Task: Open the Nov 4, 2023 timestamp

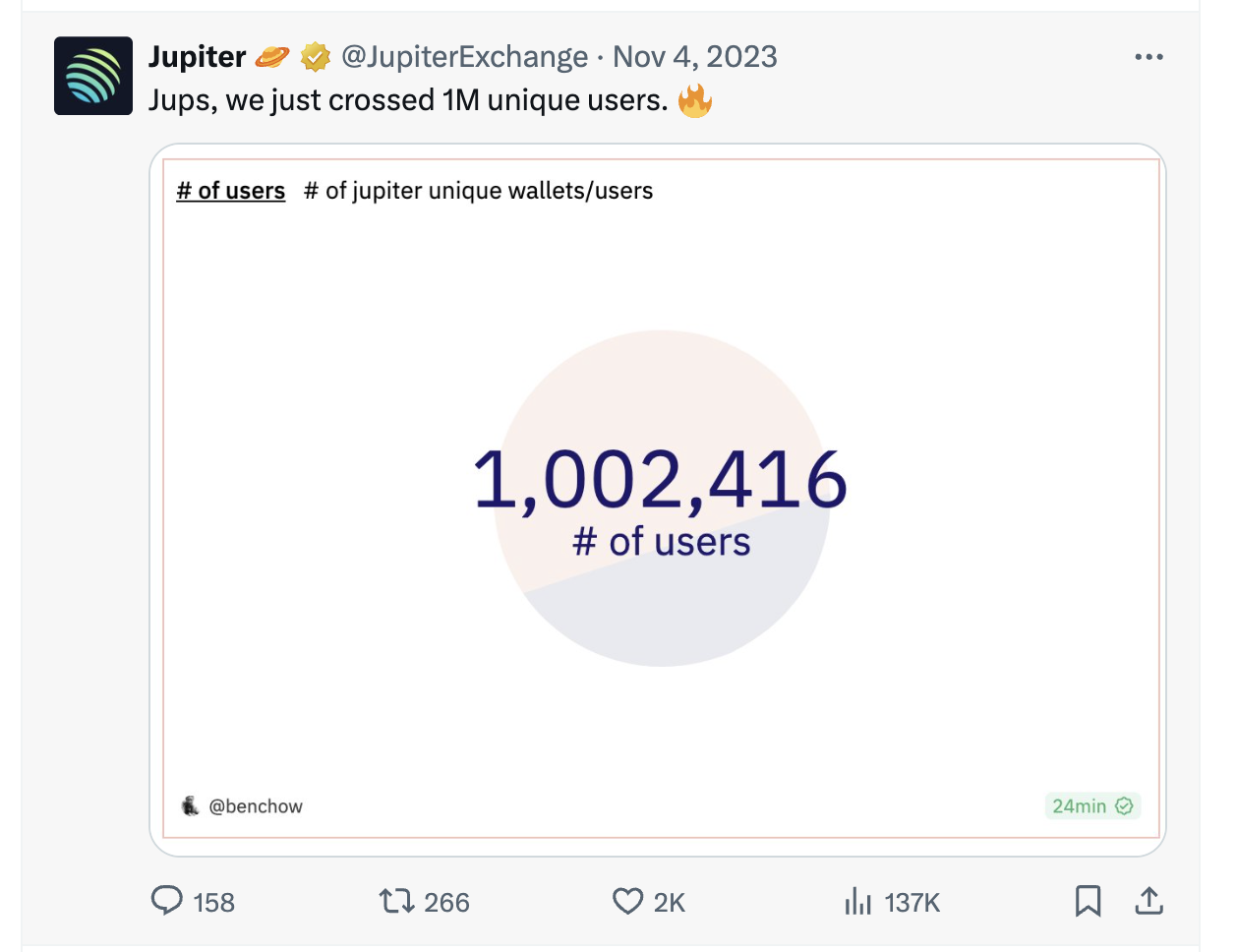Action: (x=694, y=57)
